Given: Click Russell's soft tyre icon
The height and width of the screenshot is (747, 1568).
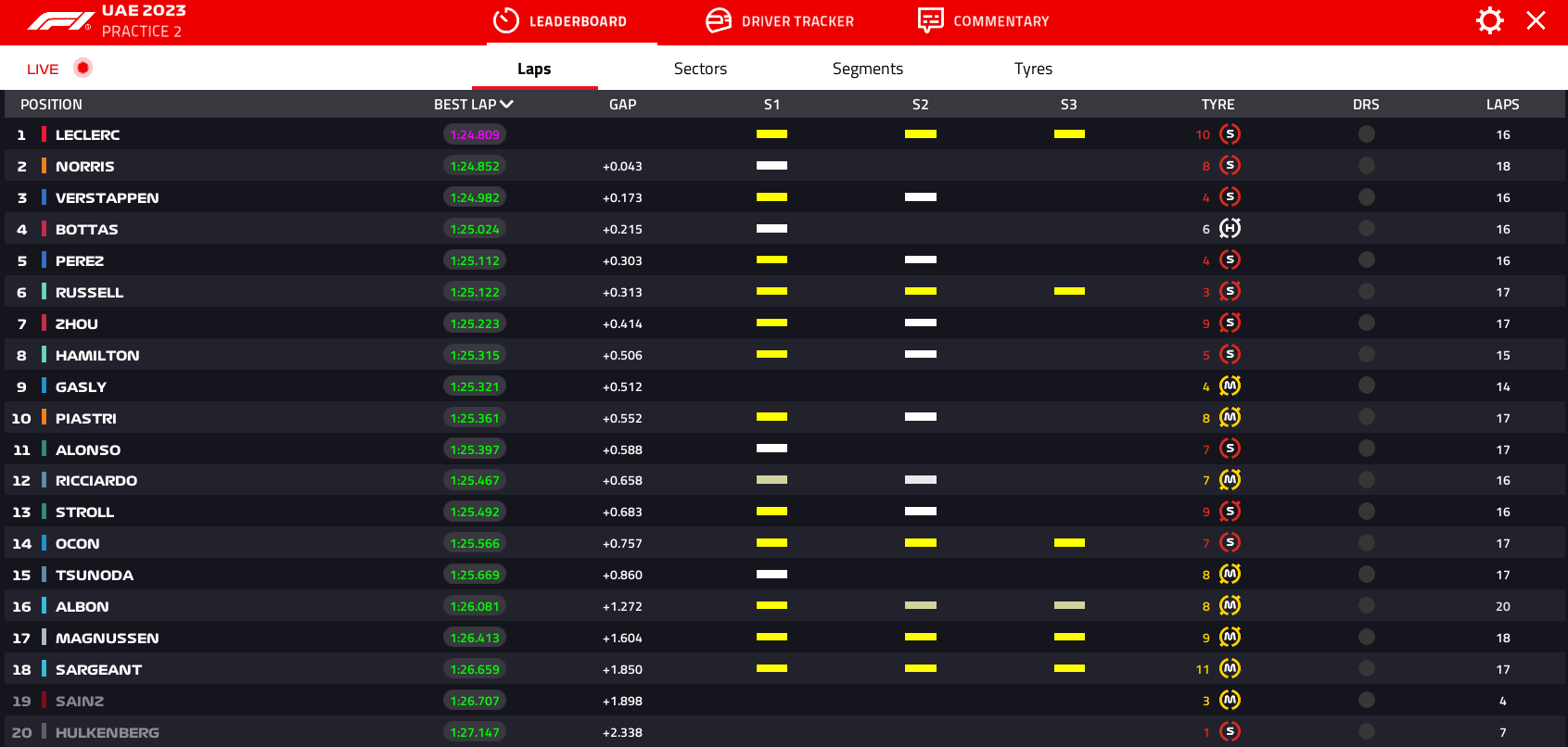Looking at the screenshot, I should [1230, 292].
